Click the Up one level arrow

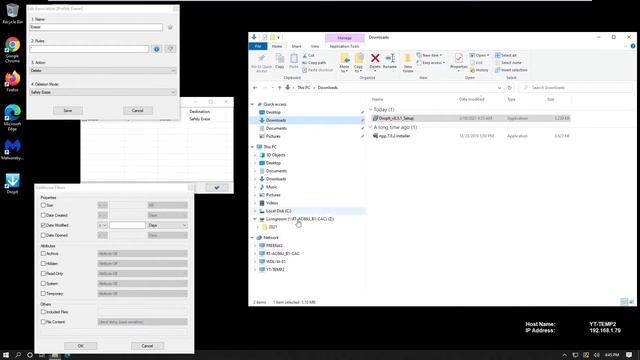tap(279, 88)
